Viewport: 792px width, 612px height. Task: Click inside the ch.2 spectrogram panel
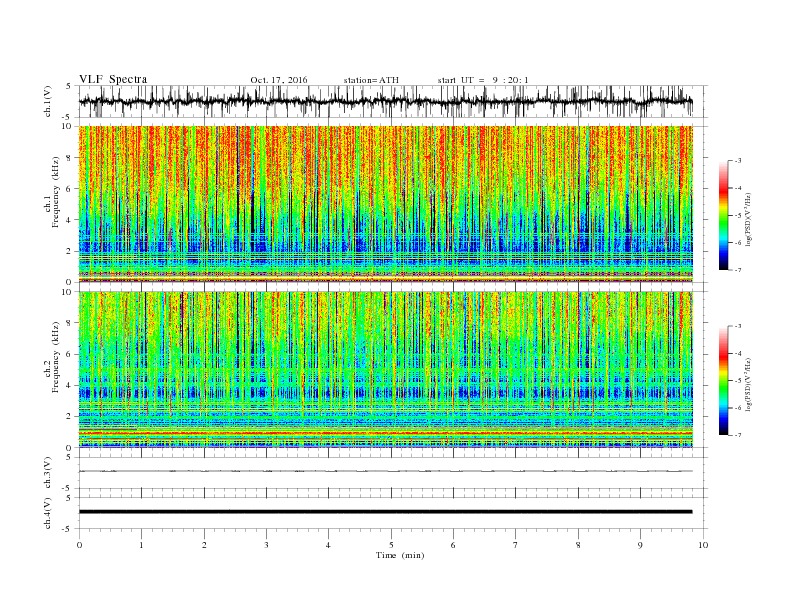tap(386, 370)
